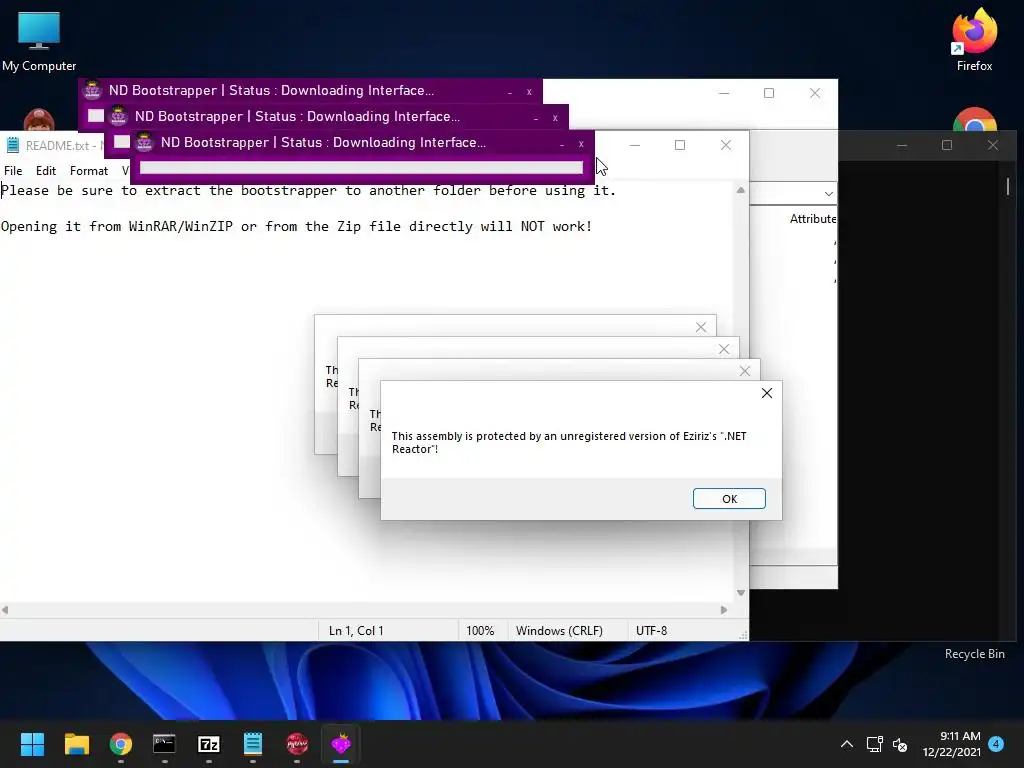Maximize the dark console window
The height and width of the screenshot is (768, 1024).
(x=947, y=145)
